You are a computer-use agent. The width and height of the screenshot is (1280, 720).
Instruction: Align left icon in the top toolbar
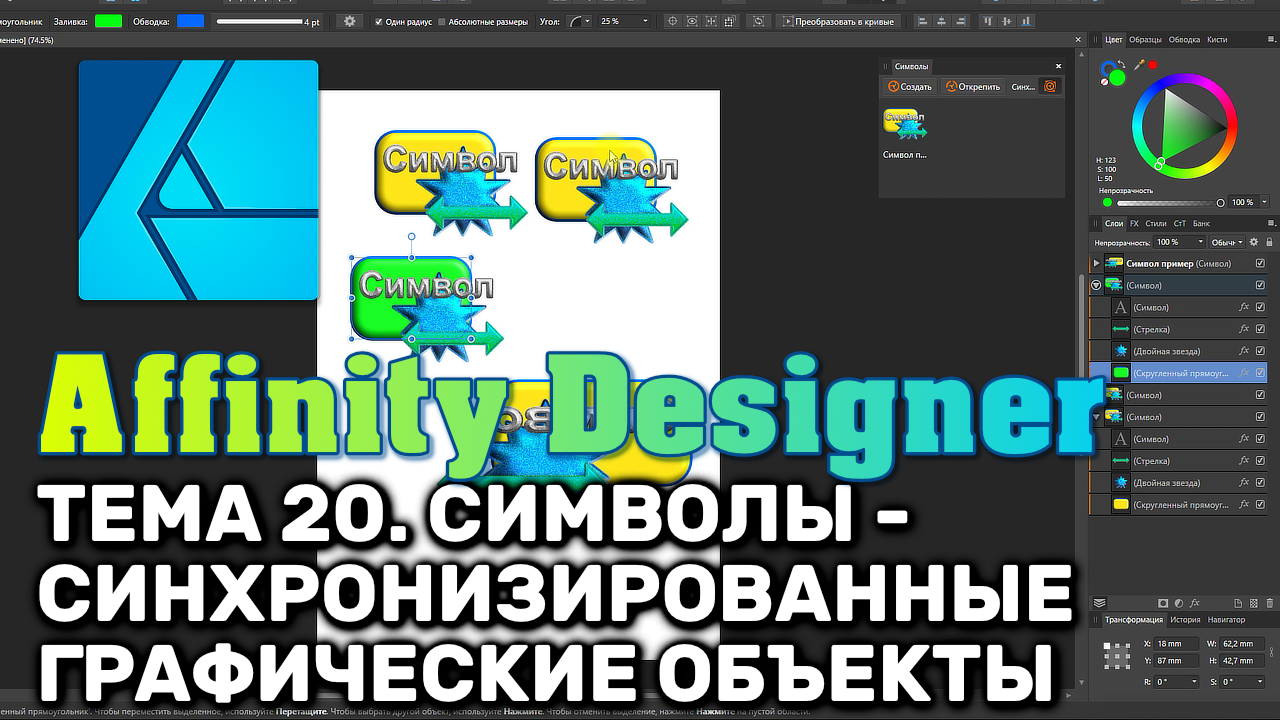click(921, 21)
